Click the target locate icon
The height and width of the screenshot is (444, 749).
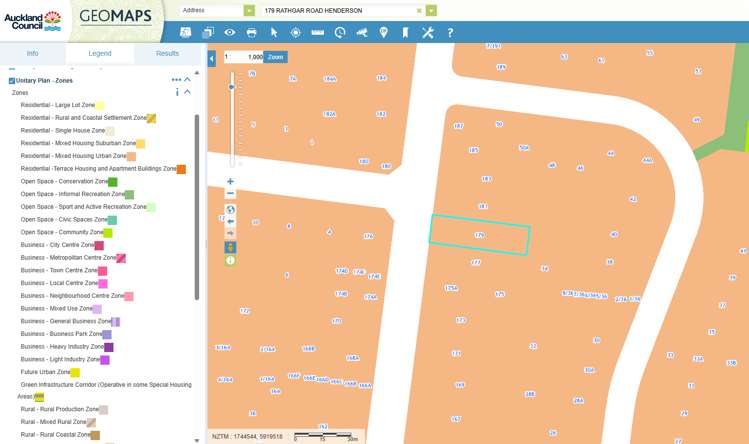(x=296, y=32)
